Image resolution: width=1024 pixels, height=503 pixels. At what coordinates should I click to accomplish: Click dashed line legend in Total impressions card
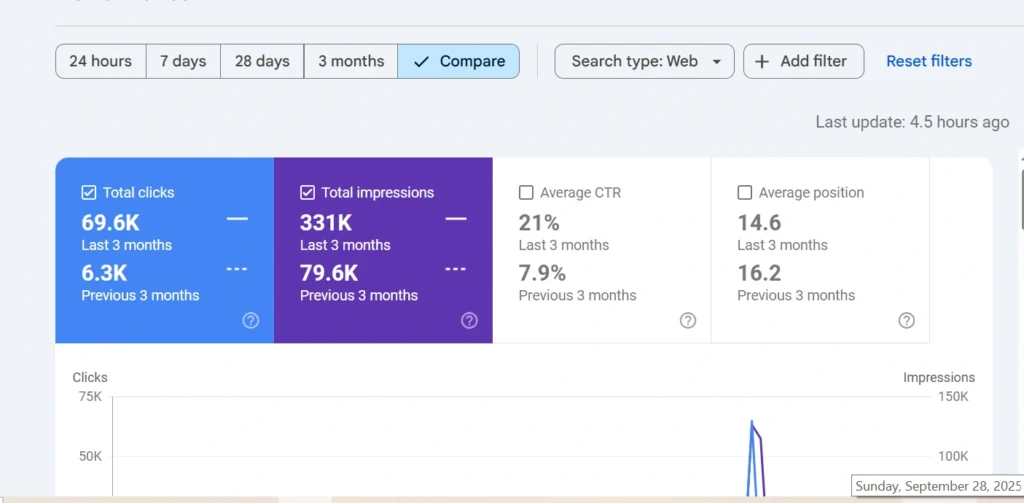455,269
